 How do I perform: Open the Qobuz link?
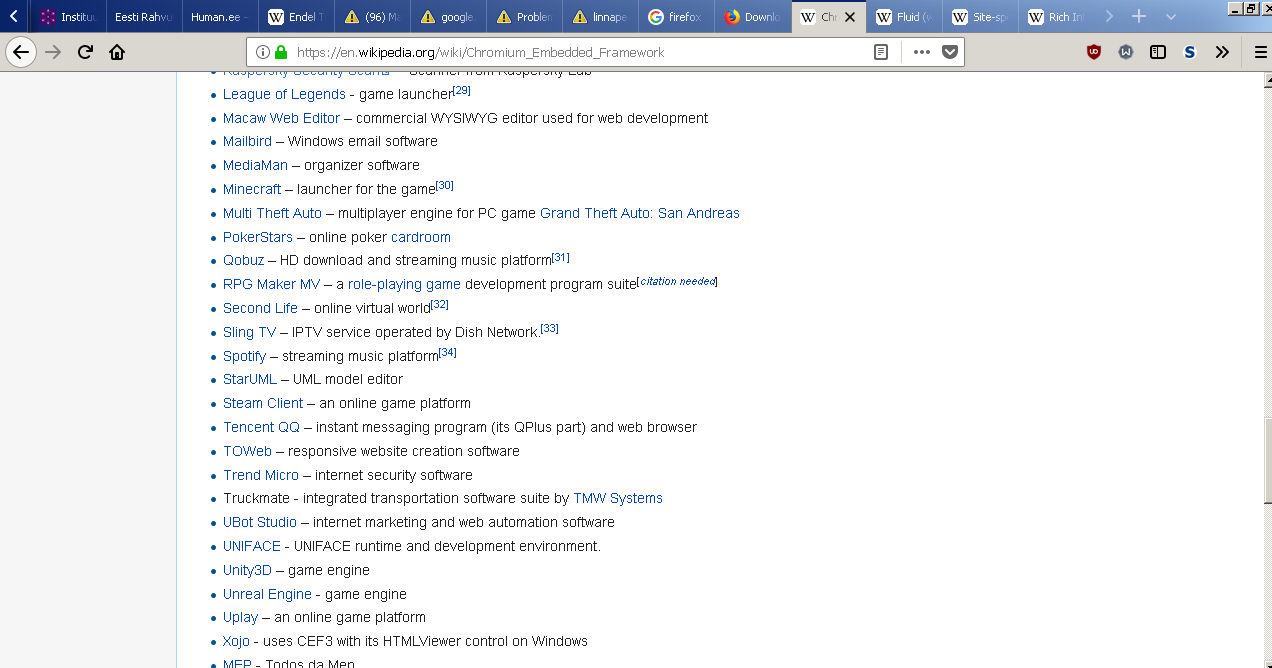pyautogui.click(x=244, y=260)
